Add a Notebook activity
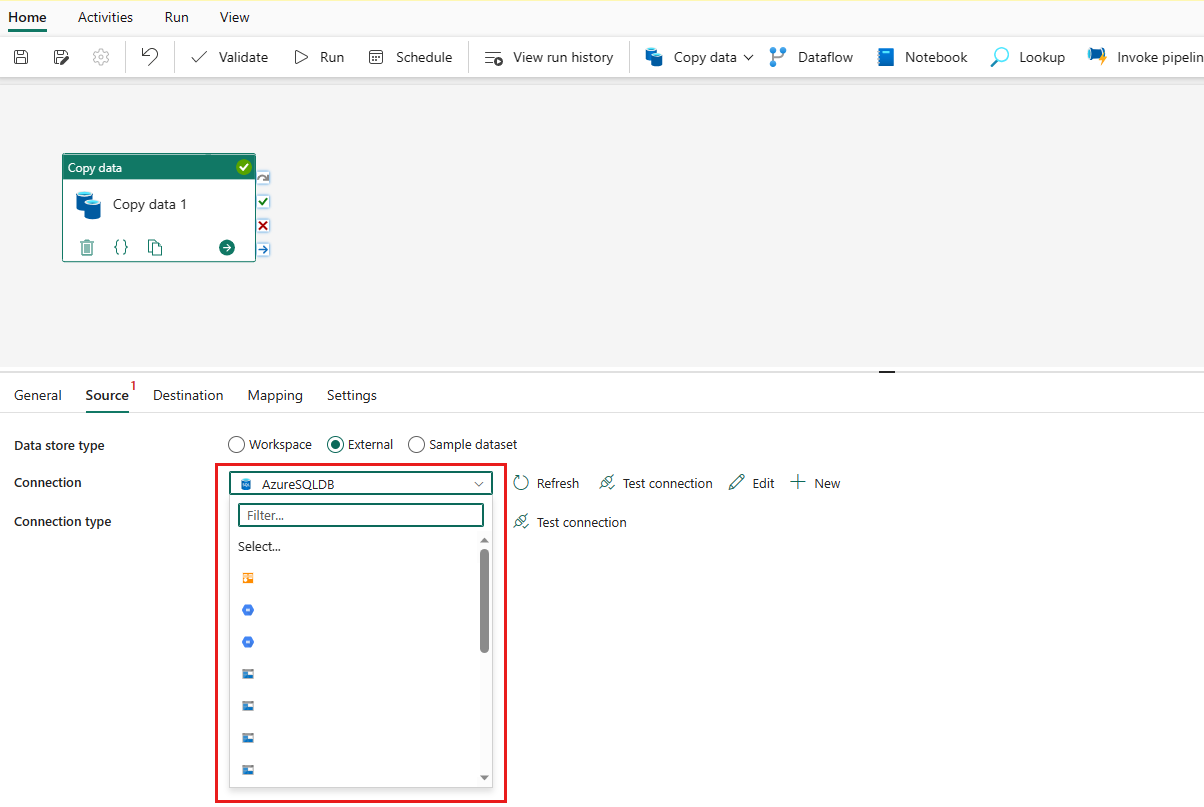Image resolution: width=1204 pixels, height=807 pixels. [x=922, y=57]
